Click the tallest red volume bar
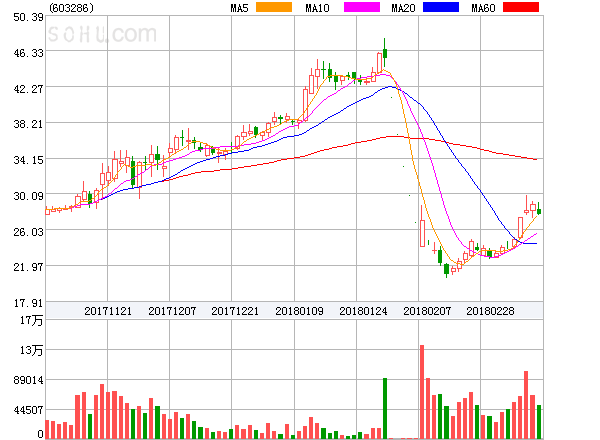Viewport: 600px width, 440px height. [422, 392]
